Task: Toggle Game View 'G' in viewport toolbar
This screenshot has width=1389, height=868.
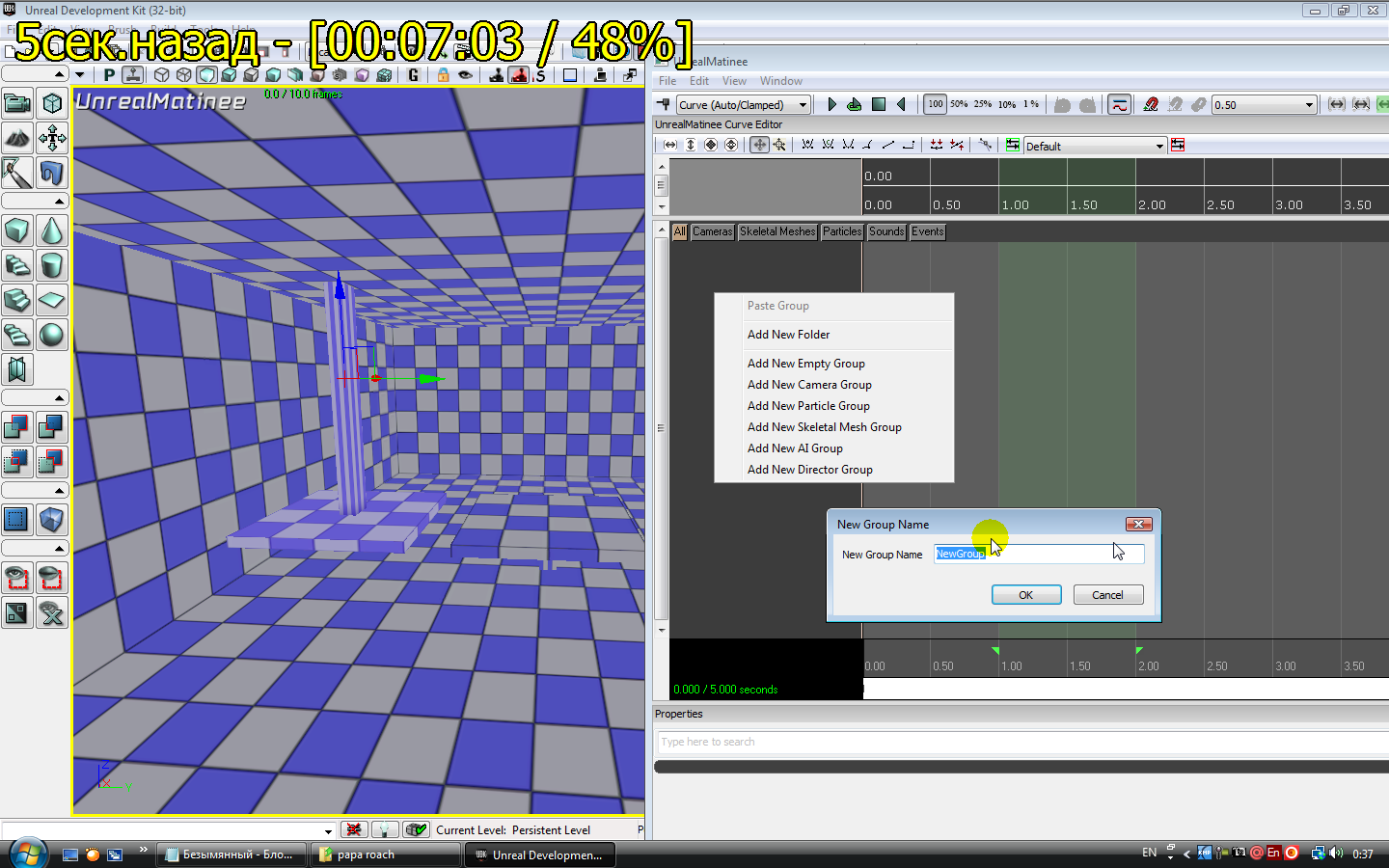Action: click(414, 74)
